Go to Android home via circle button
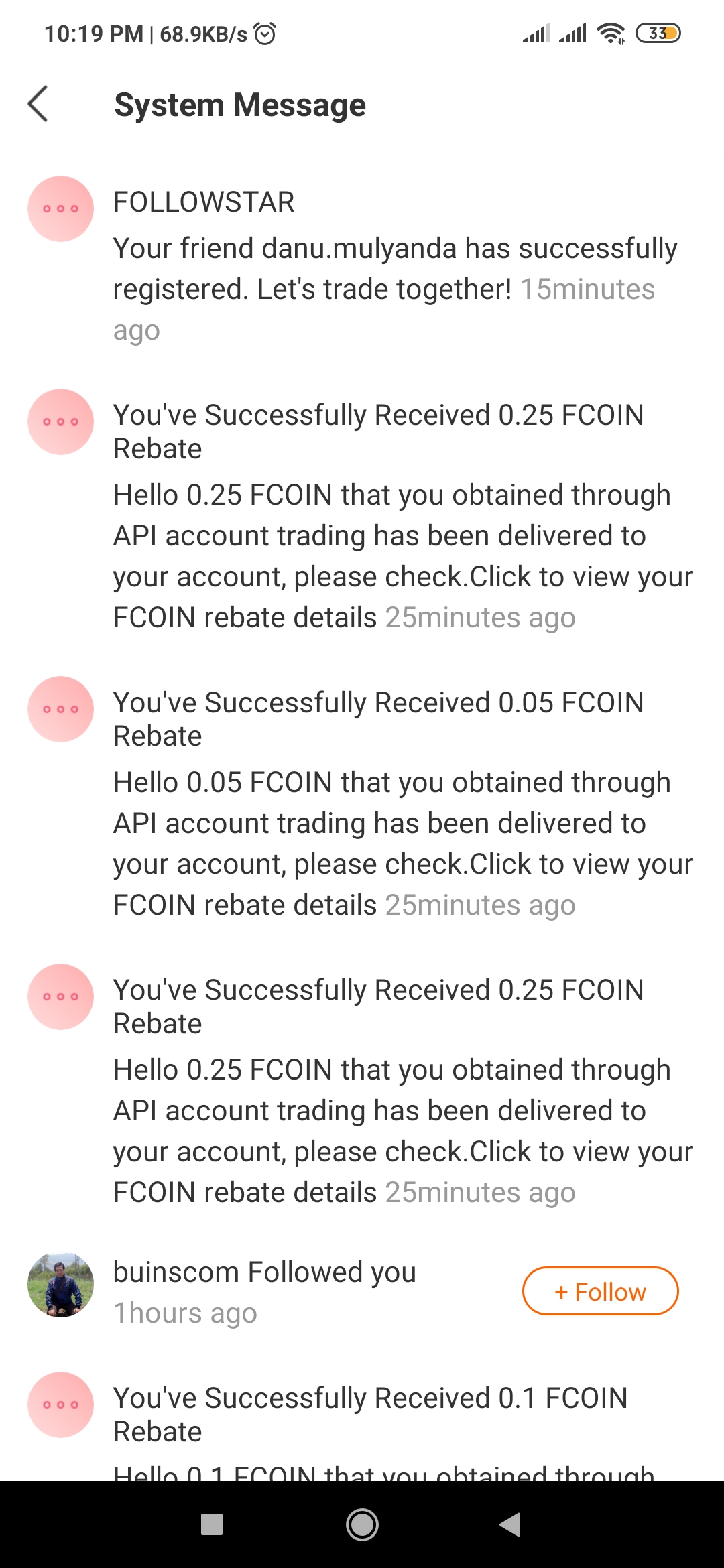The height and width of the screenshot is (1568, 724). point(362,1525)
